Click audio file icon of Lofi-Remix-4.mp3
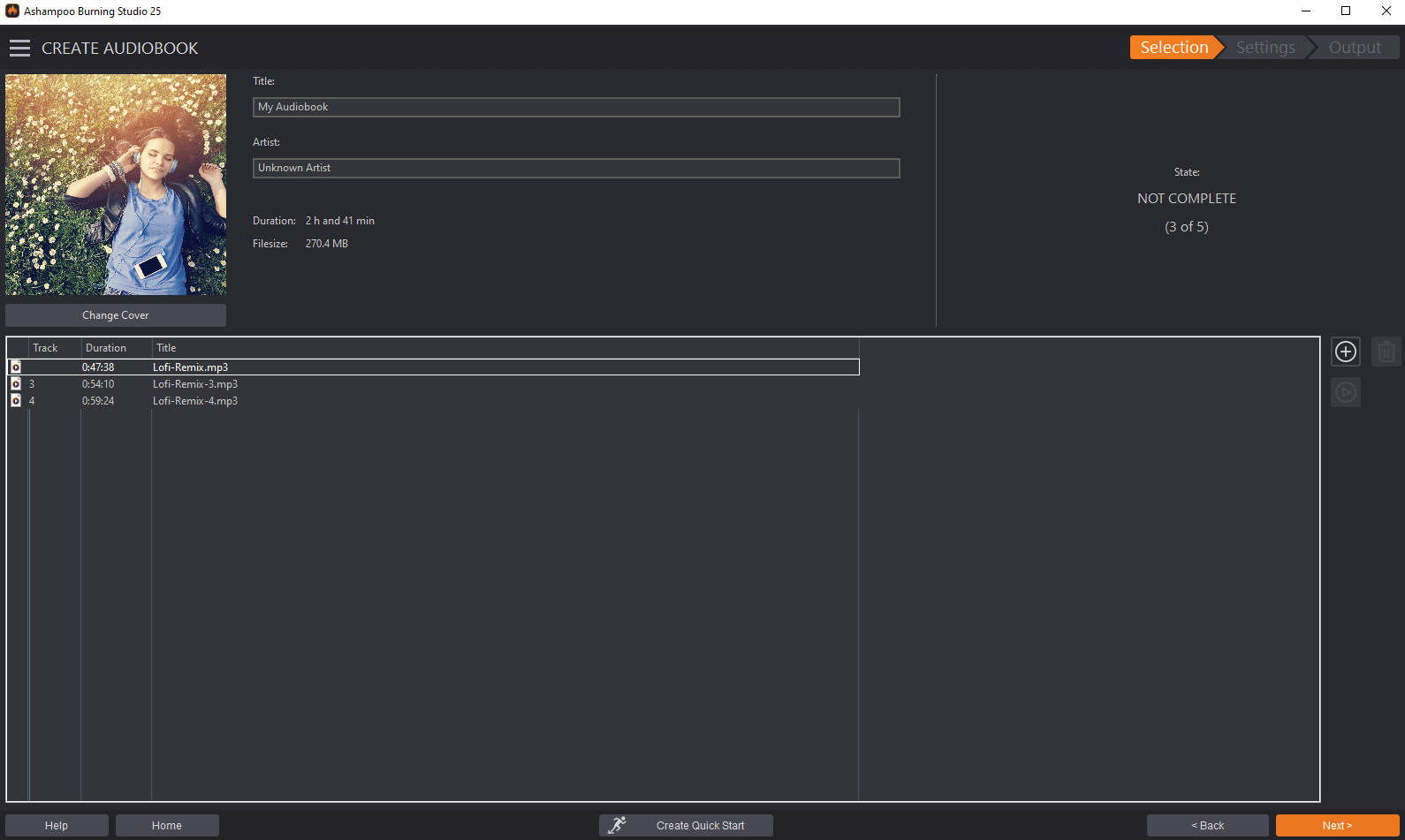The image size is (1405, 840). pyautogui.click(x=16, y=400)
